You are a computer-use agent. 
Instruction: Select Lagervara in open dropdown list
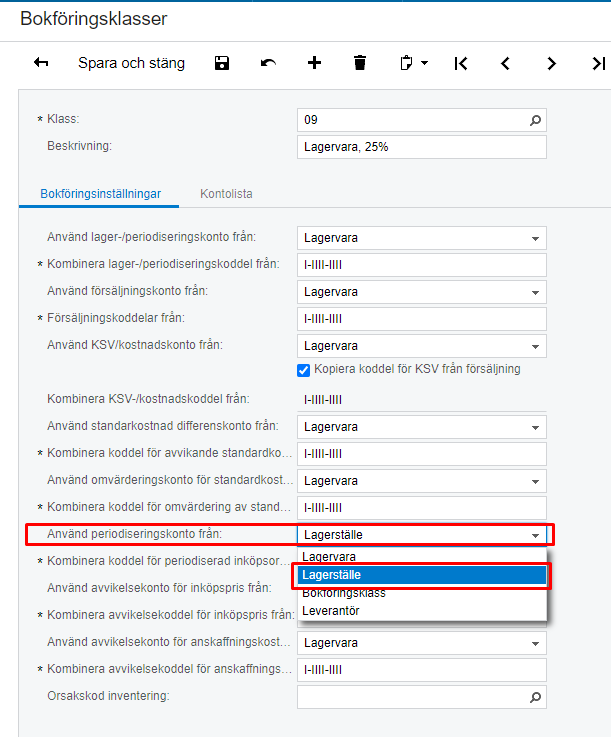coord(422,557)
